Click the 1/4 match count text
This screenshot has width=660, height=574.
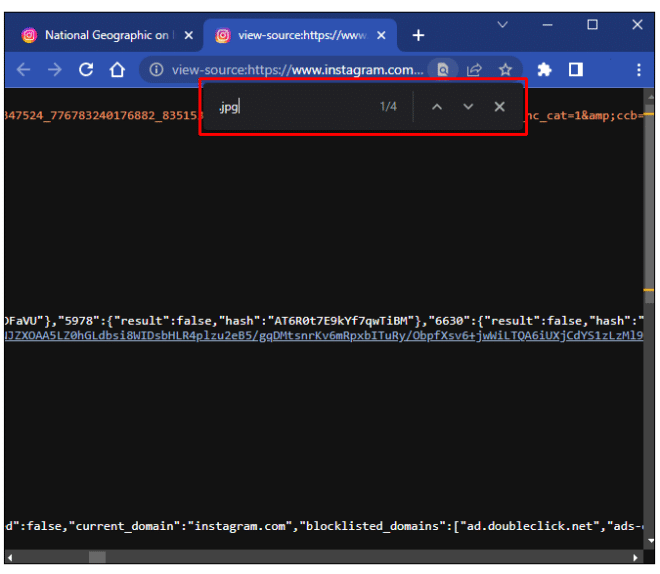click(388, 107)
